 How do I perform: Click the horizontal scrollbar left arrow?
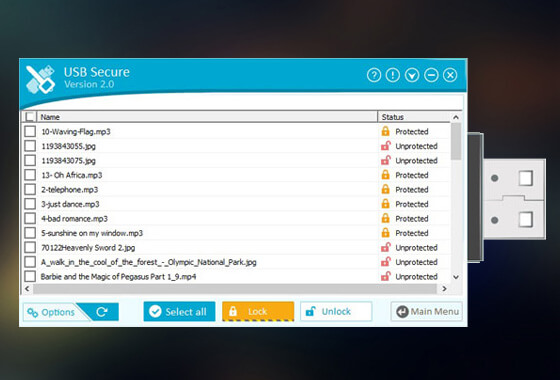click(28, 288)
